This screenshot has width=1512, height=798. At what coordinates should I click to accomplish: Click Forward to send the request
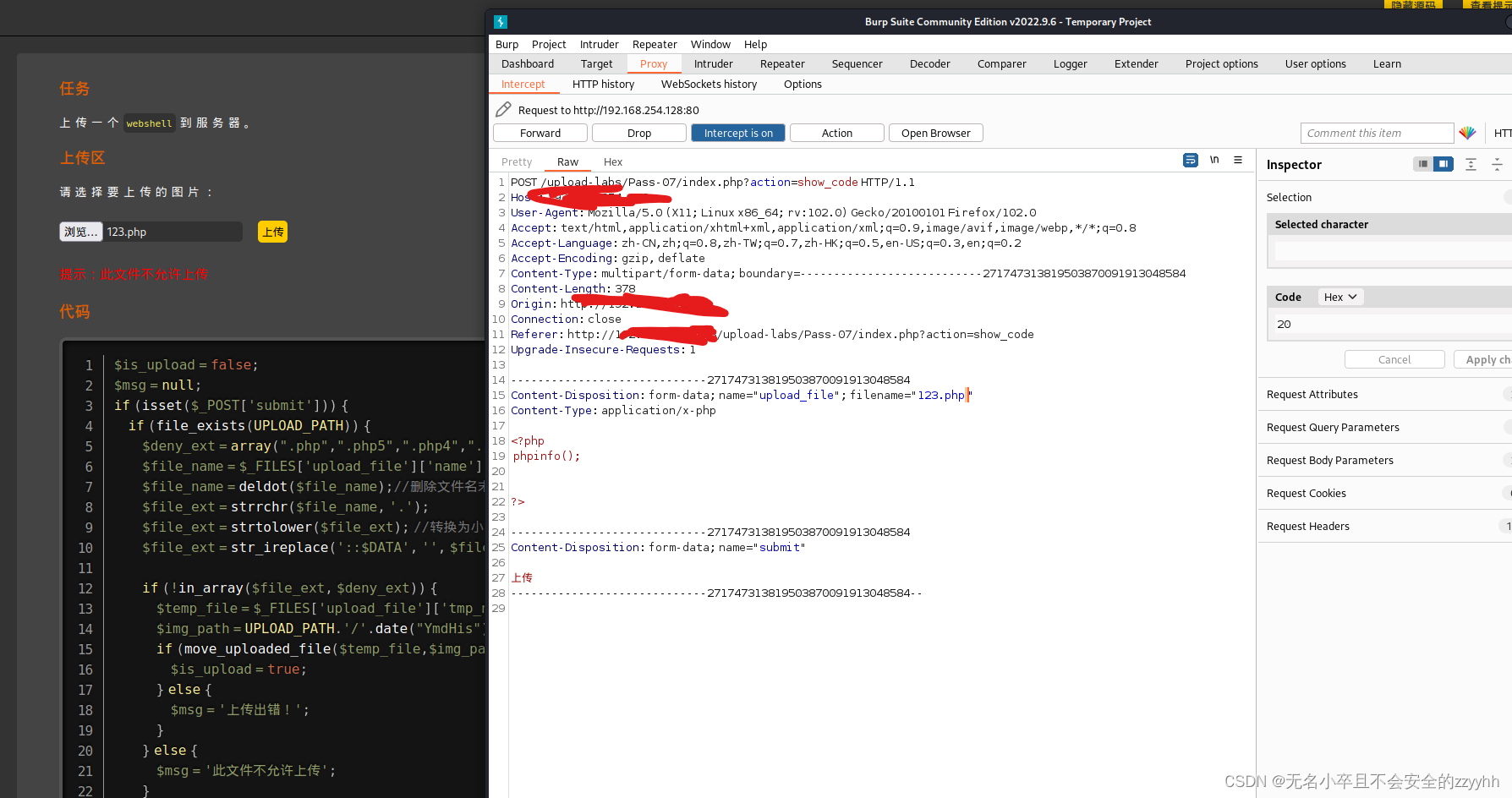coord(540,133)
